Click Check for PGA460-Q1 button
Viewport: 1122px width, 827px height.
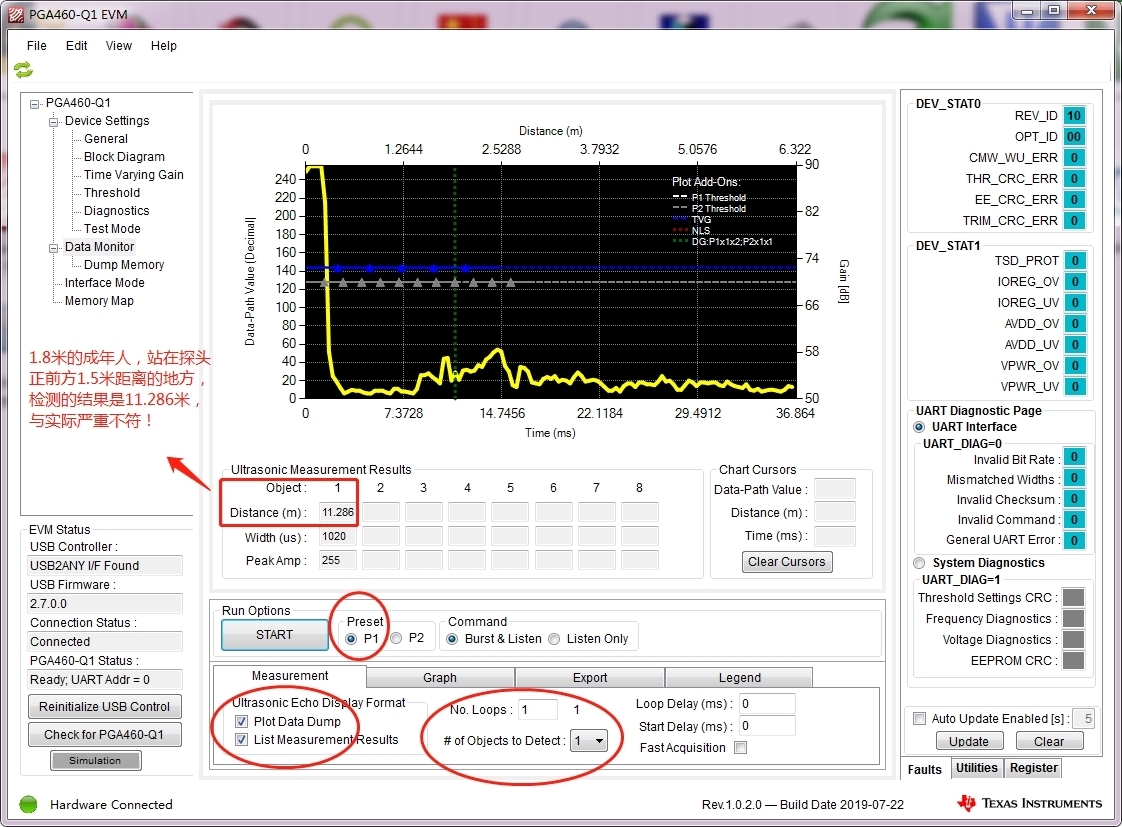104,735
